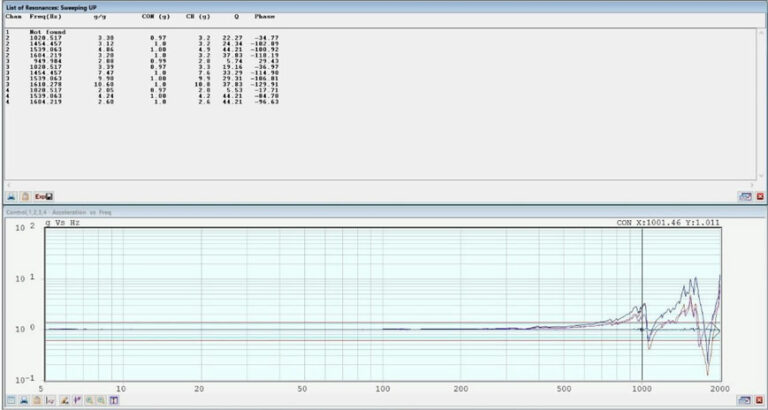This screenshot has height=410, width=768.
Task: Click the graph panel's Acceleration vs Freq title bar
Action: (384, 212)
